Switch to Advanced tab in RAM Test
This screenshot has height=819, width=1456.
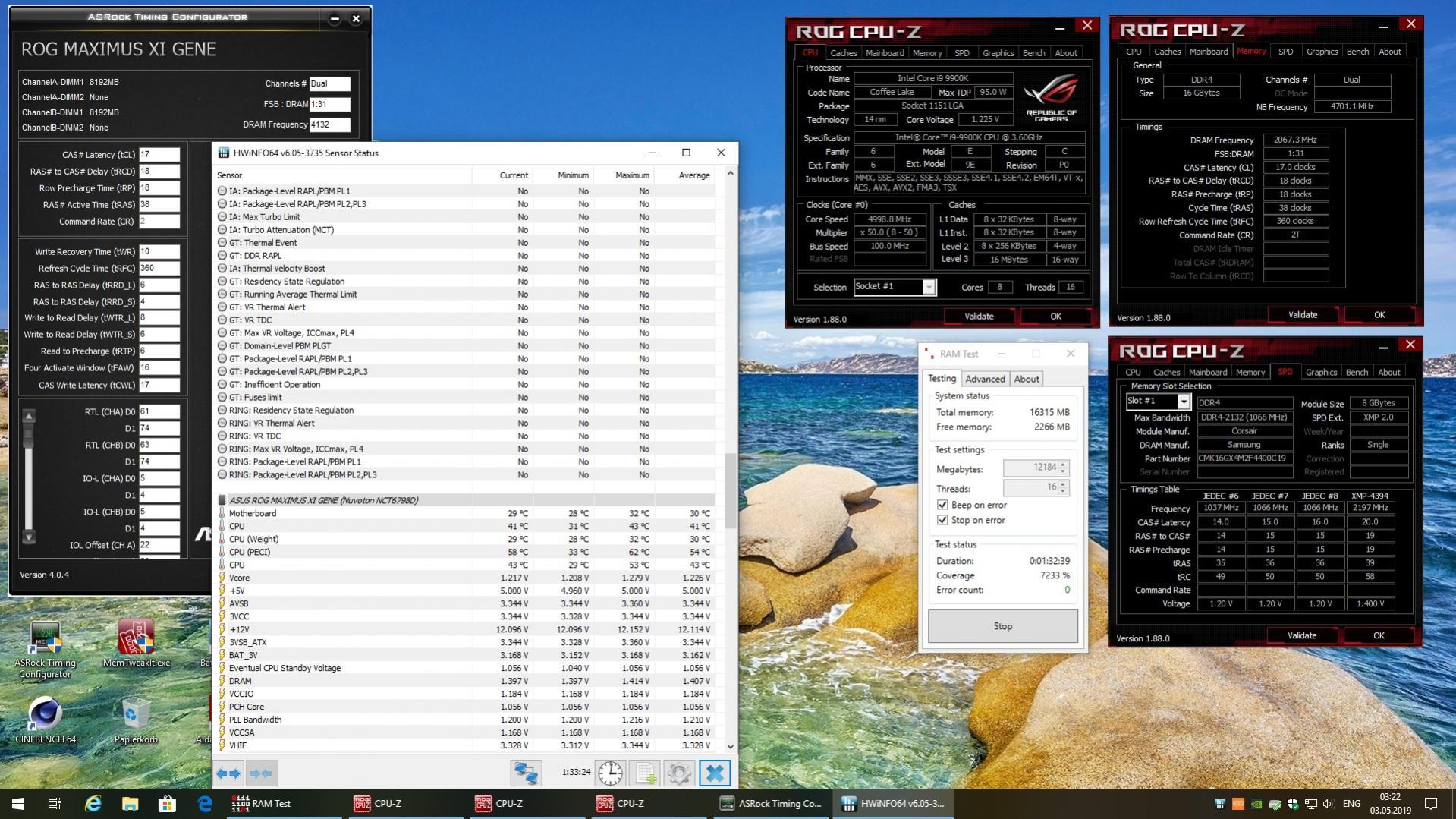coord(985,379)
